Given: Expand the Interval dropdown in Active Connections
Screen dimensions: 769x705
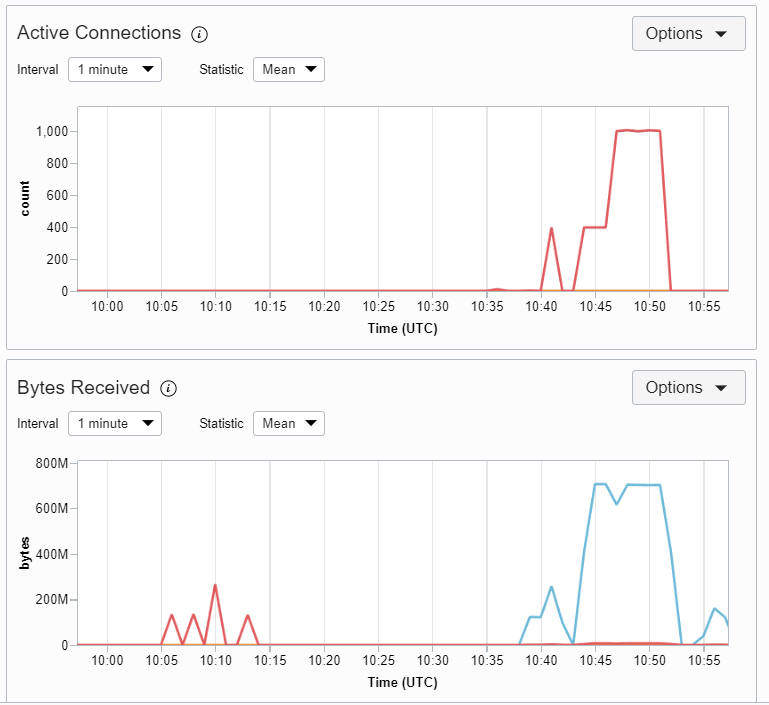Looking at the screenshot, I should coord(115,70).
